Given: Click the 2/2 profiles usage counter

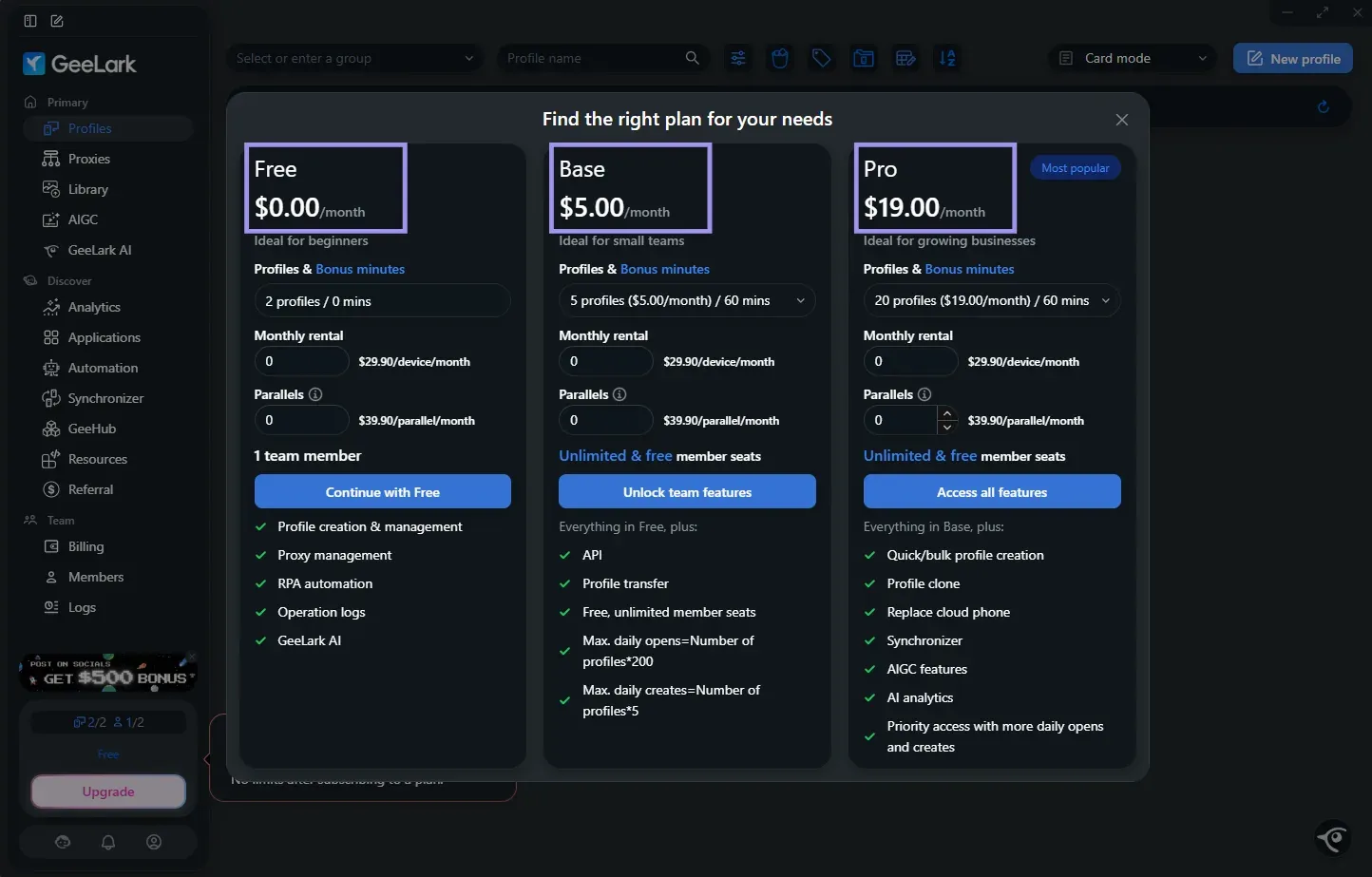Looking at the screenshot, I should [x=90, y=722].
